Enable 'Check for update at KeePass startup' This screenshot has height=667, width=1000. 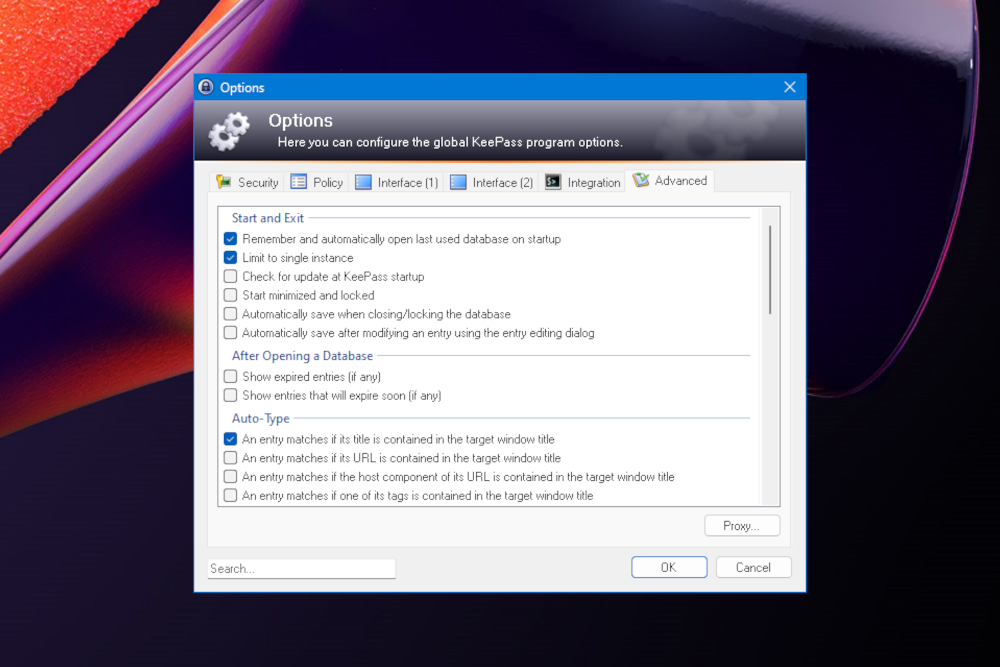tap(230, 277)
